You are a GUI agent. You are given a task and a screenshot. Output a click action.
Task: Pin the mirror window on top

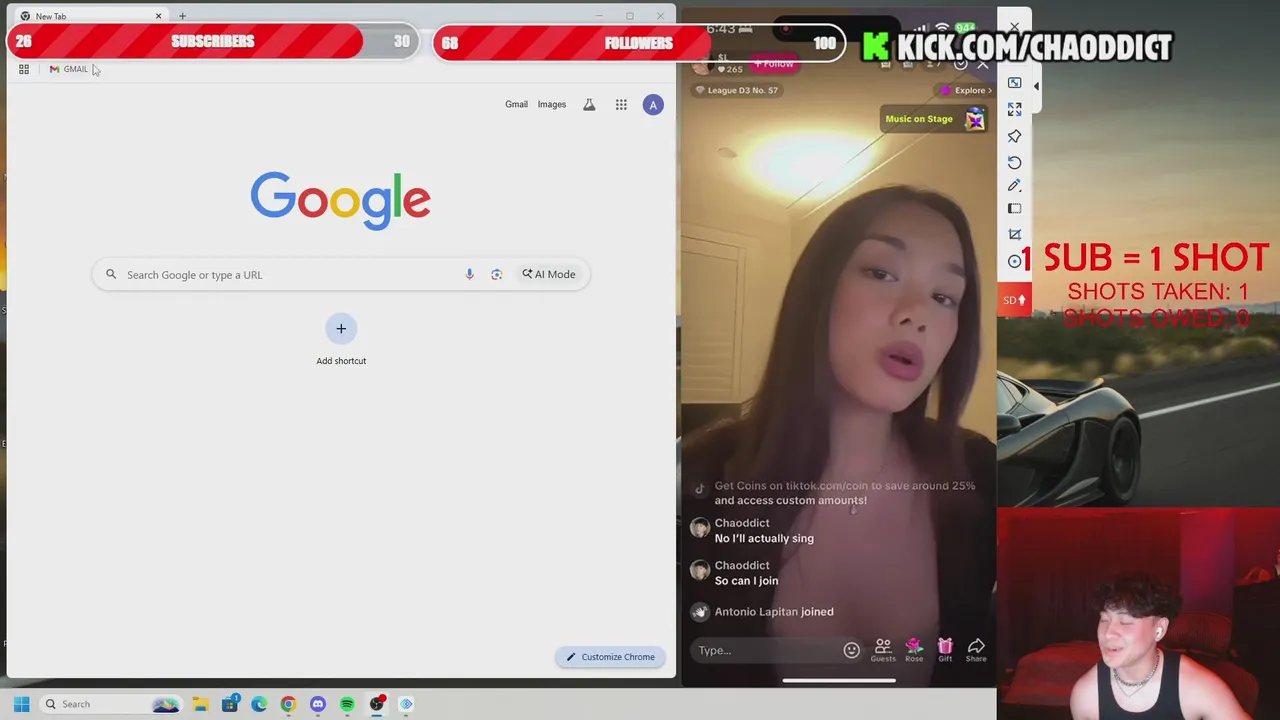click(x=1015, y=136)
